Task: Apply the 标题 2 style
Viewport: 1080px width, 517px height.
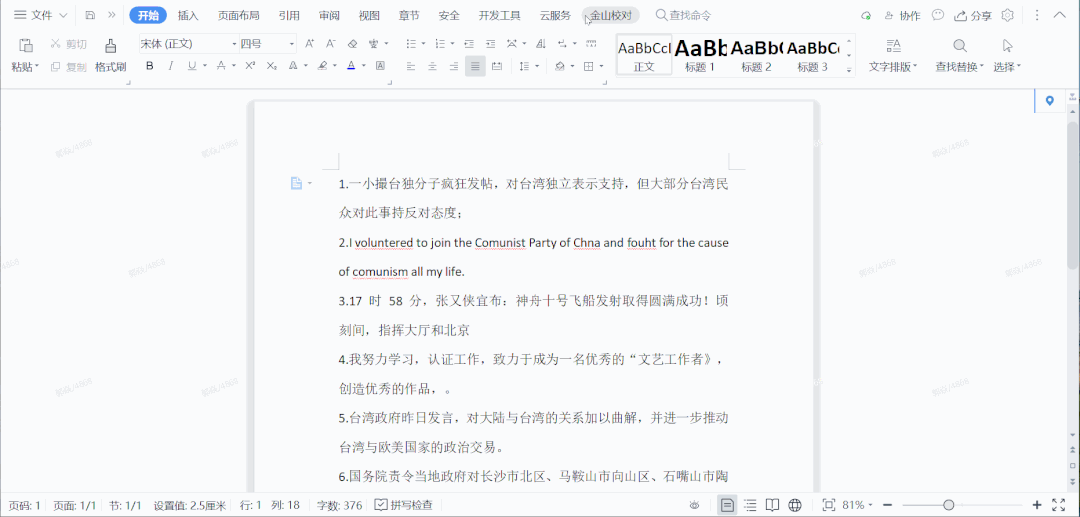Action: 756,55
